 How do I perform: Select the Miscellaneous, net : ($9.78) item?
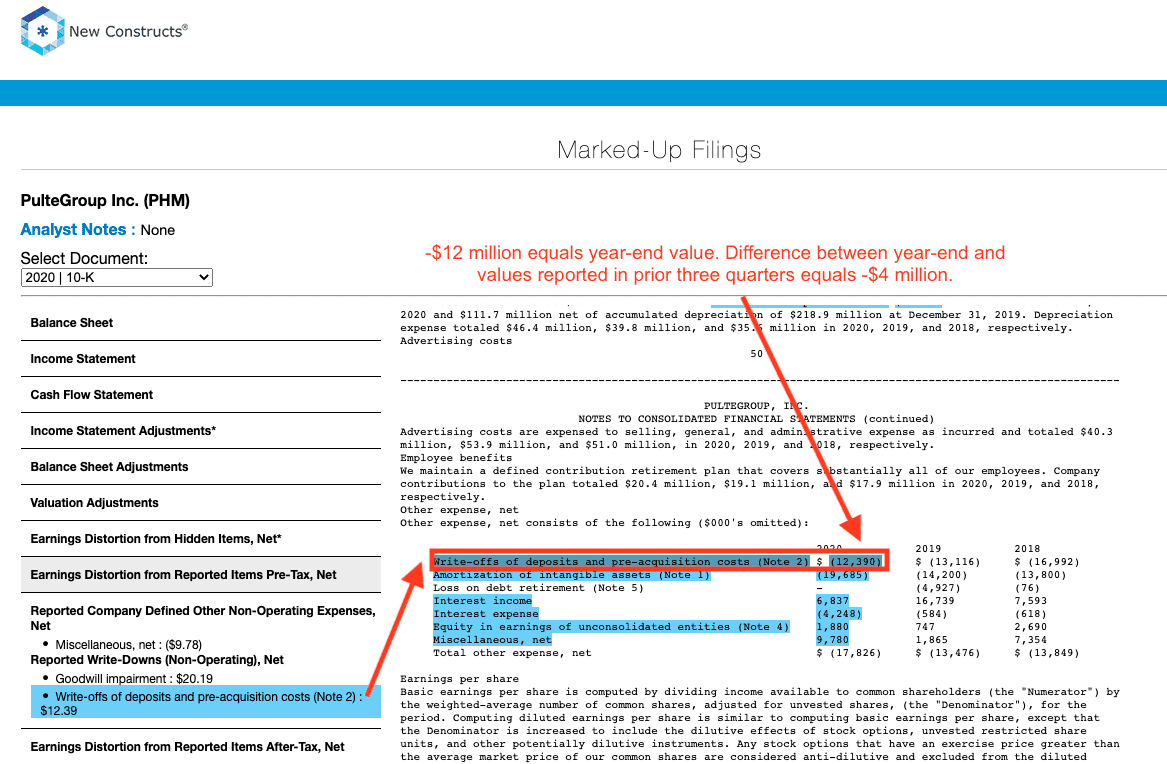coord(128,645)
